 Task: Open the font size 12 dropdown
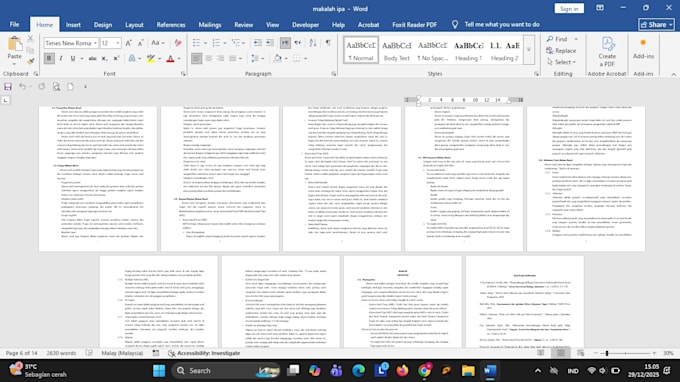(118, 43)
